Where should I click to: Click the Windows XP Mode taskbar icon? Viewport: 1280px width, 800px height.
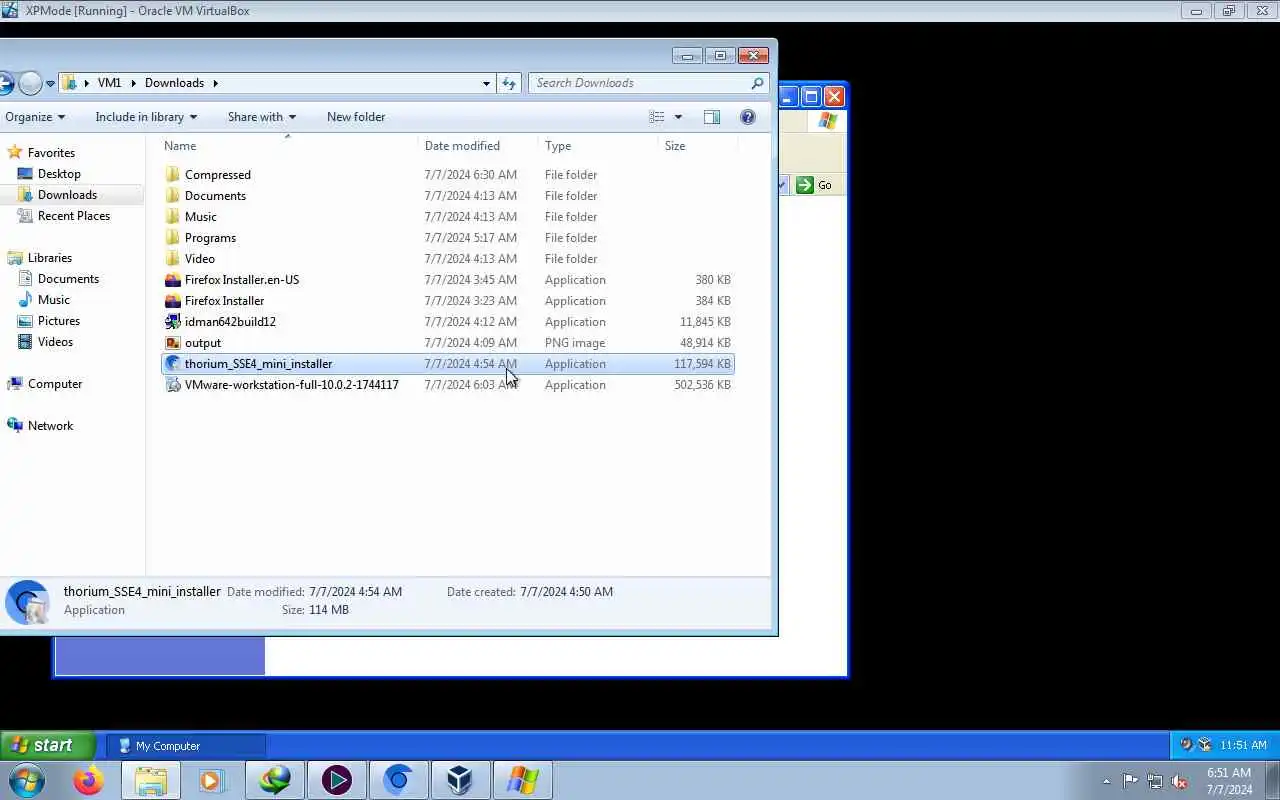(x=522, y=780)
